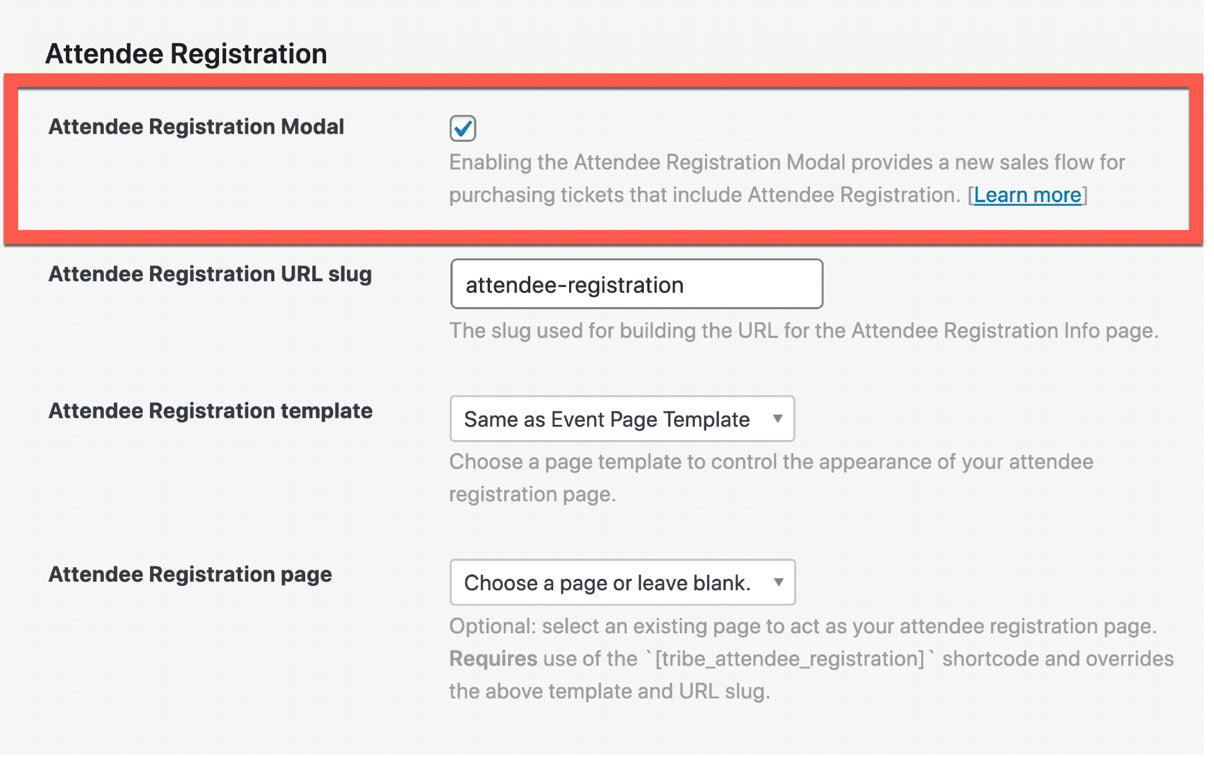Click the arrow on the registration page dropdown
Image resolution: width=1214 pixels, height=758 pixels.
click(x=778, y=582)
